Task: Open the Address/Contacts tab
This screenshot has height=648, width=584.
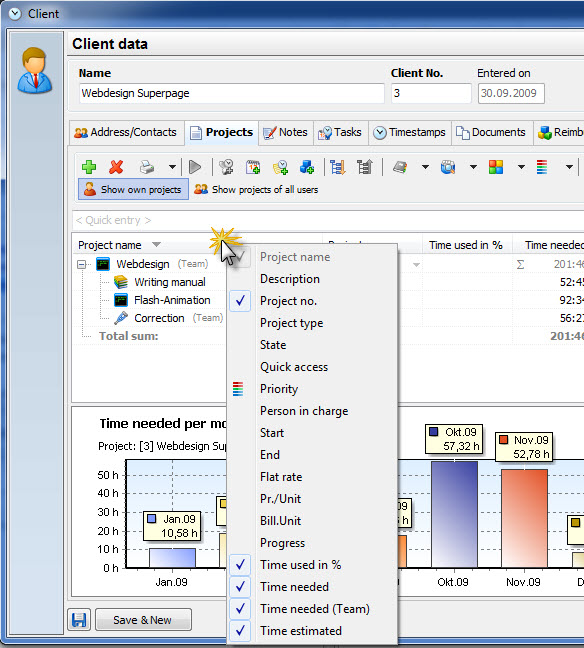Action: [126, 132]
